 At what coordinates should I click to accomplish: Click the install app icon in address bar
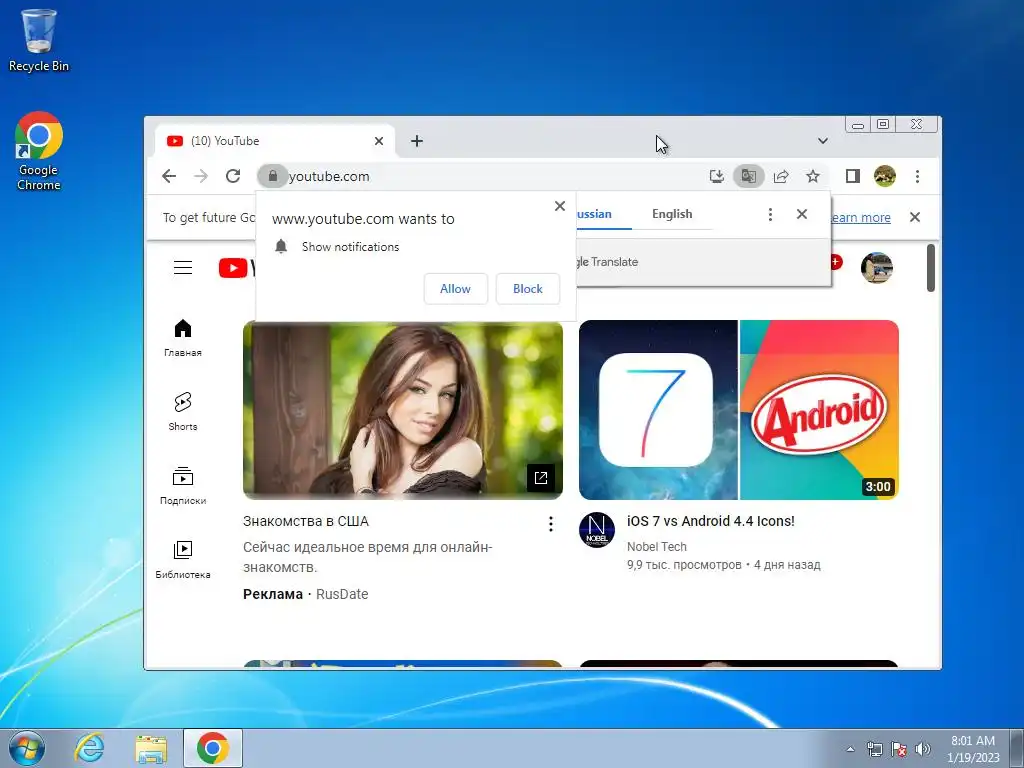coord(716,176)
